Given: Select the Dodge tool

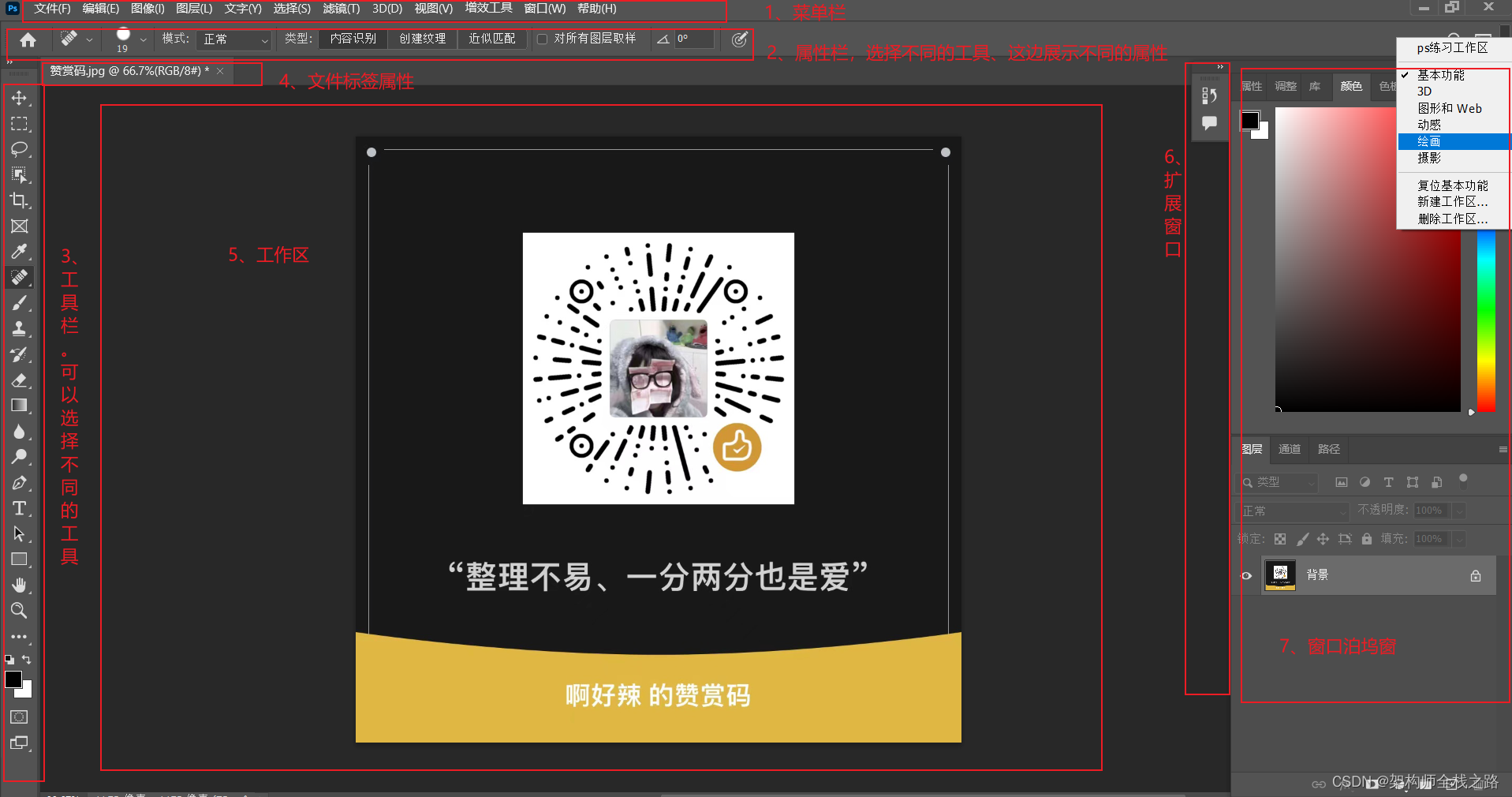Looking at the screenshot, I should coord(19,457).
